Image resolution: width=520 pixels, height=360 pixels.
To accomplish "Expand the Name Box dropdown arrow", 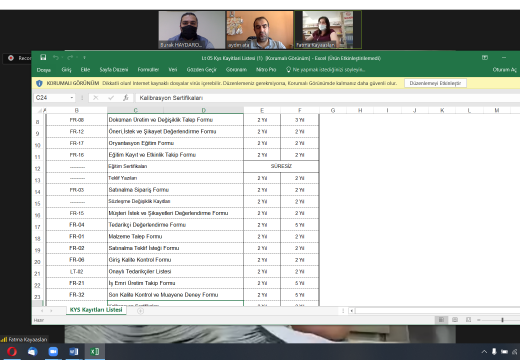I will click(72, 98).
